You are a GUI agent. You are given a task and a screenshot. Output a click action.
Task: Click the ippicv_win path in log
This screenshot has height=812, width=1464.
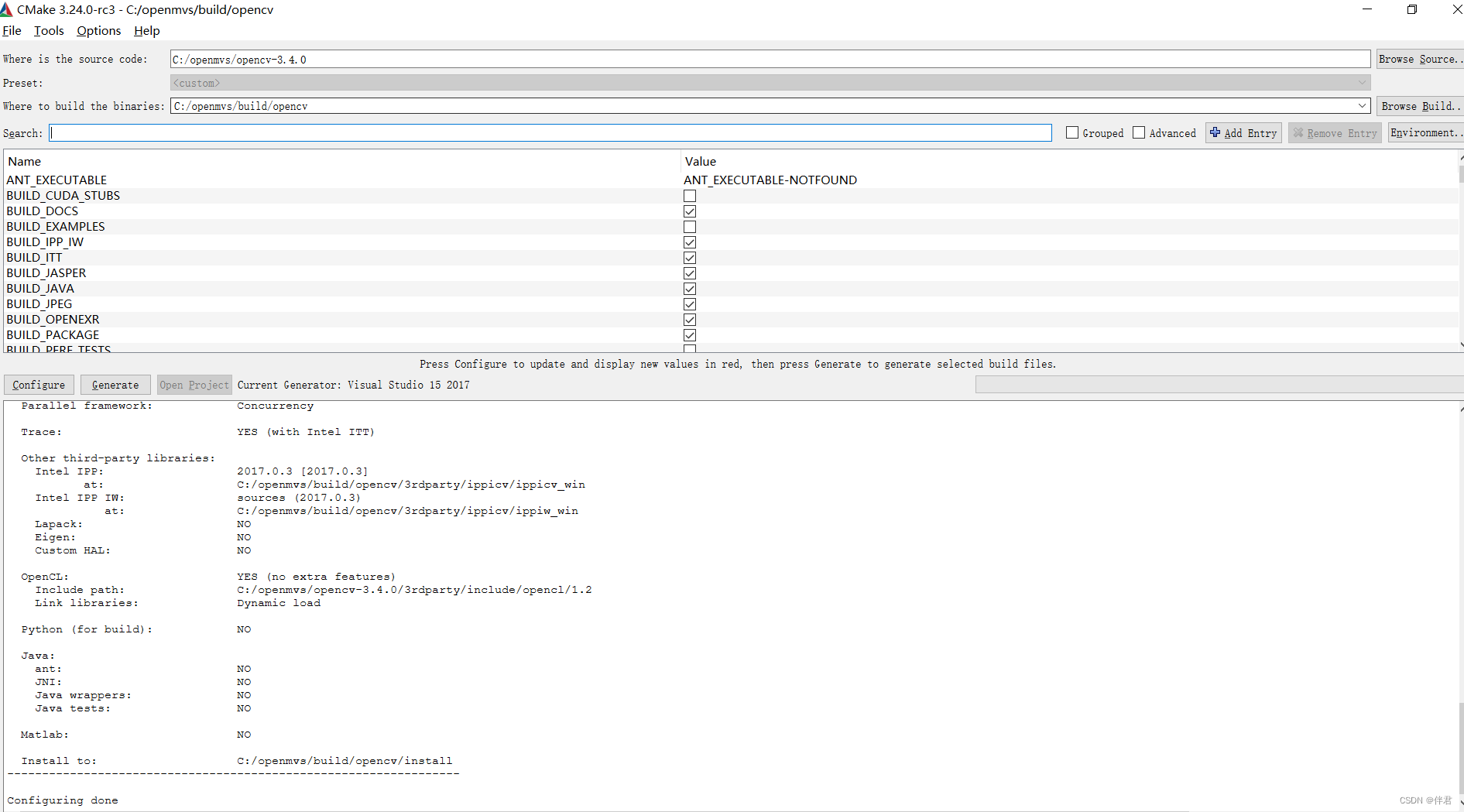click(411, 485)
